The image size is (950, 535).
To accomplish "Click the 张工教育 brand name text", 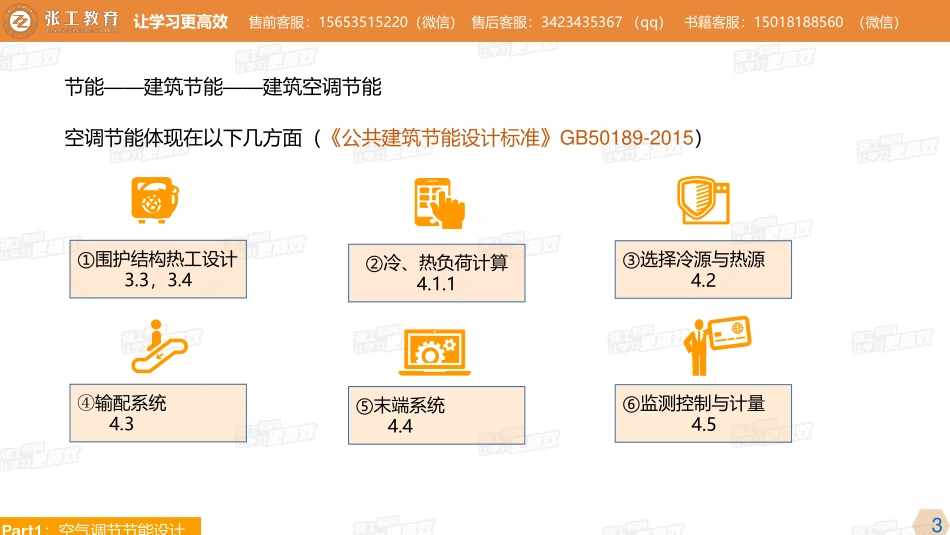I will [82, 20].
